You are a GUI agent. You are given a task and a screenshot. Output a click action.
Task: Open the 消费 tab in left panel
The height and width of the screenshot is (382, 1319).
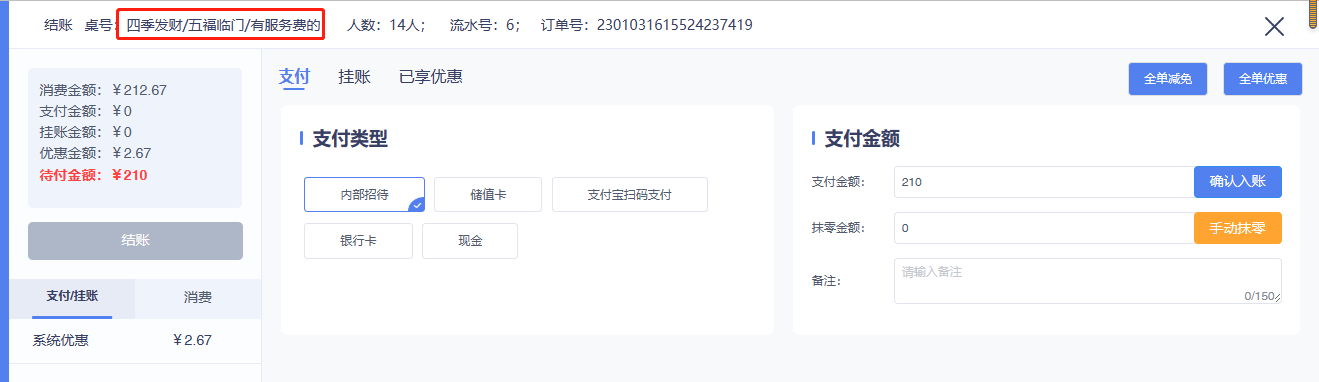coord(198,298)
